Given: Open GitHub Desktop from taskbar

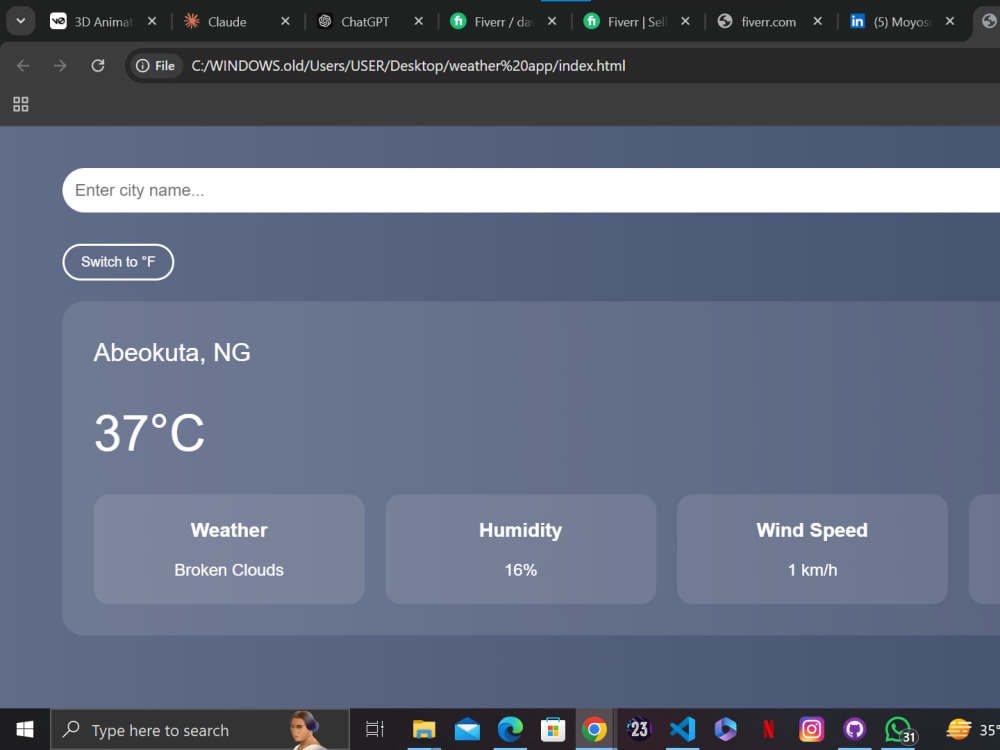Looking at the screenshot, I should (855, 729).
